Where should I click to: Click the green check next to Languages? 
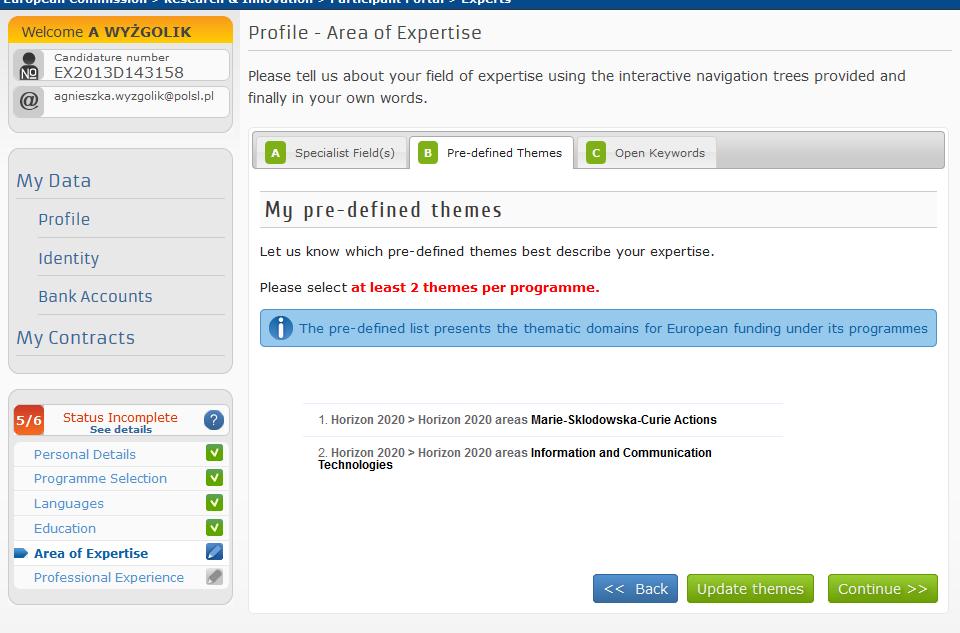coord(214,503)
